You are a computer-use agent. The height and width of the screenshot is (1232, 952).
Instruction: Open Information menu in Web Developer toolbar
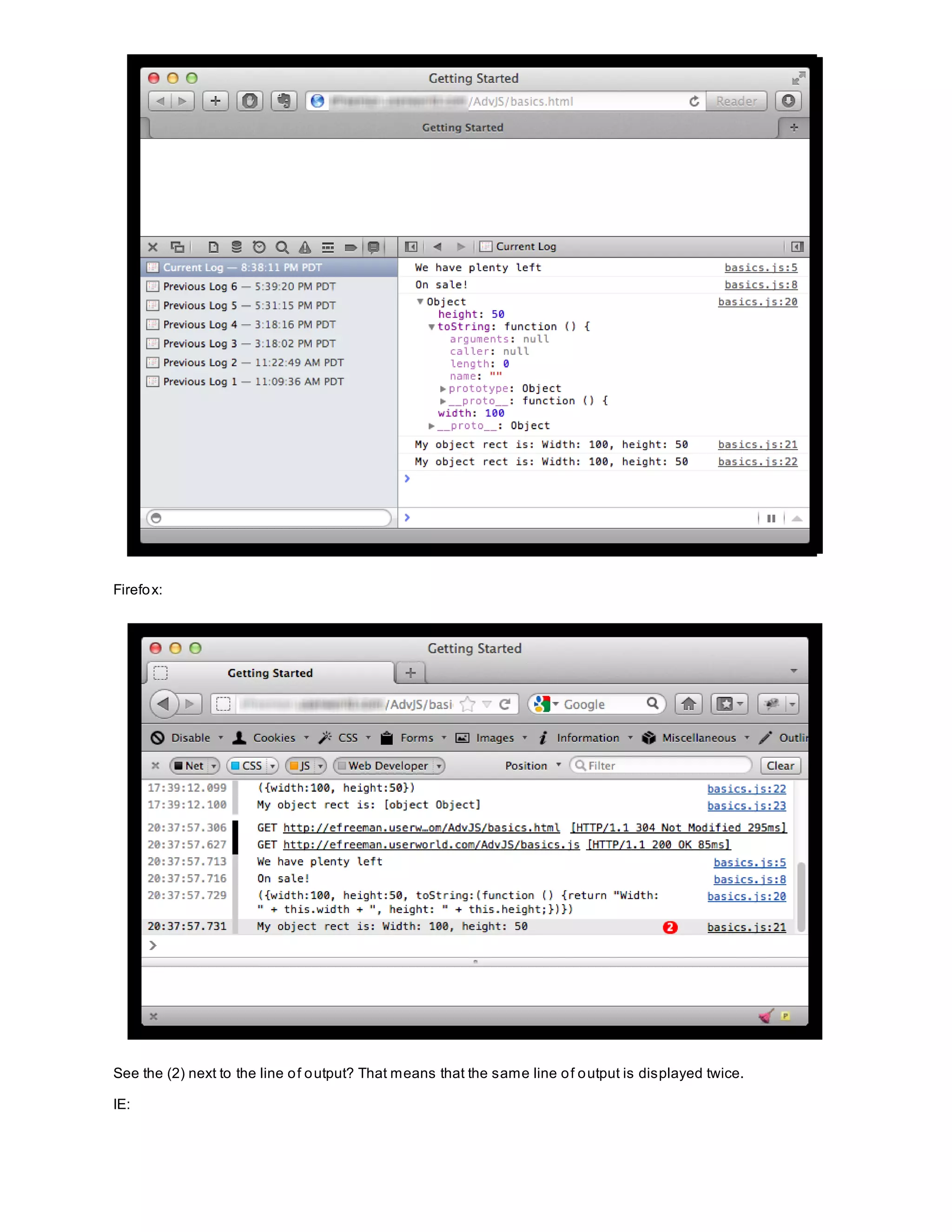pyautogui.click(x=585, y=738)
